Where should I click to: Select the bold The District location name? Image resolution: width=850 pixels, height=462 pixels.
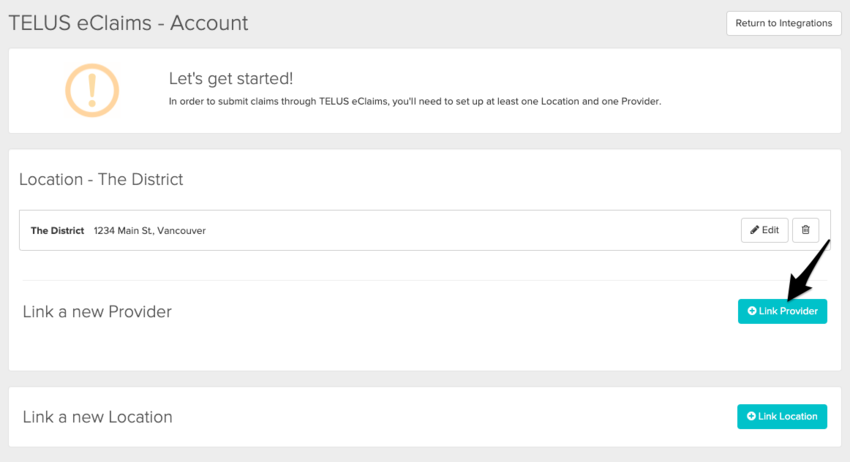tap(57, 230)
